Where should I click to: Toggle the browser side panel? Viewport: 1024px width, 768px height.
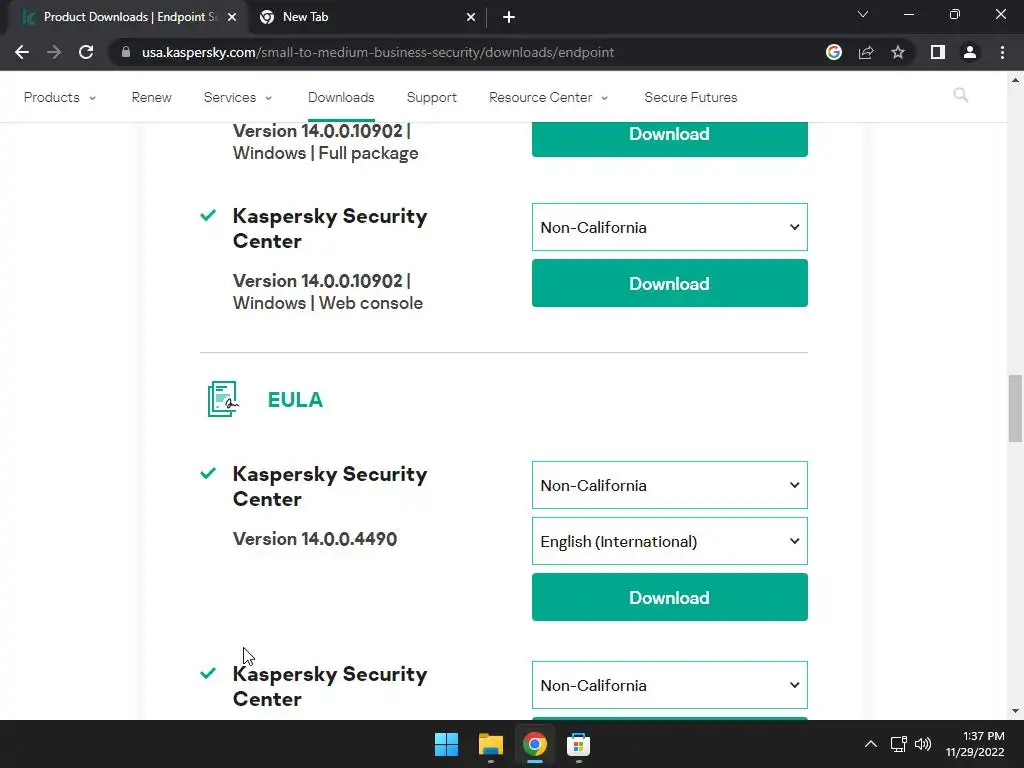coord(938,52)
